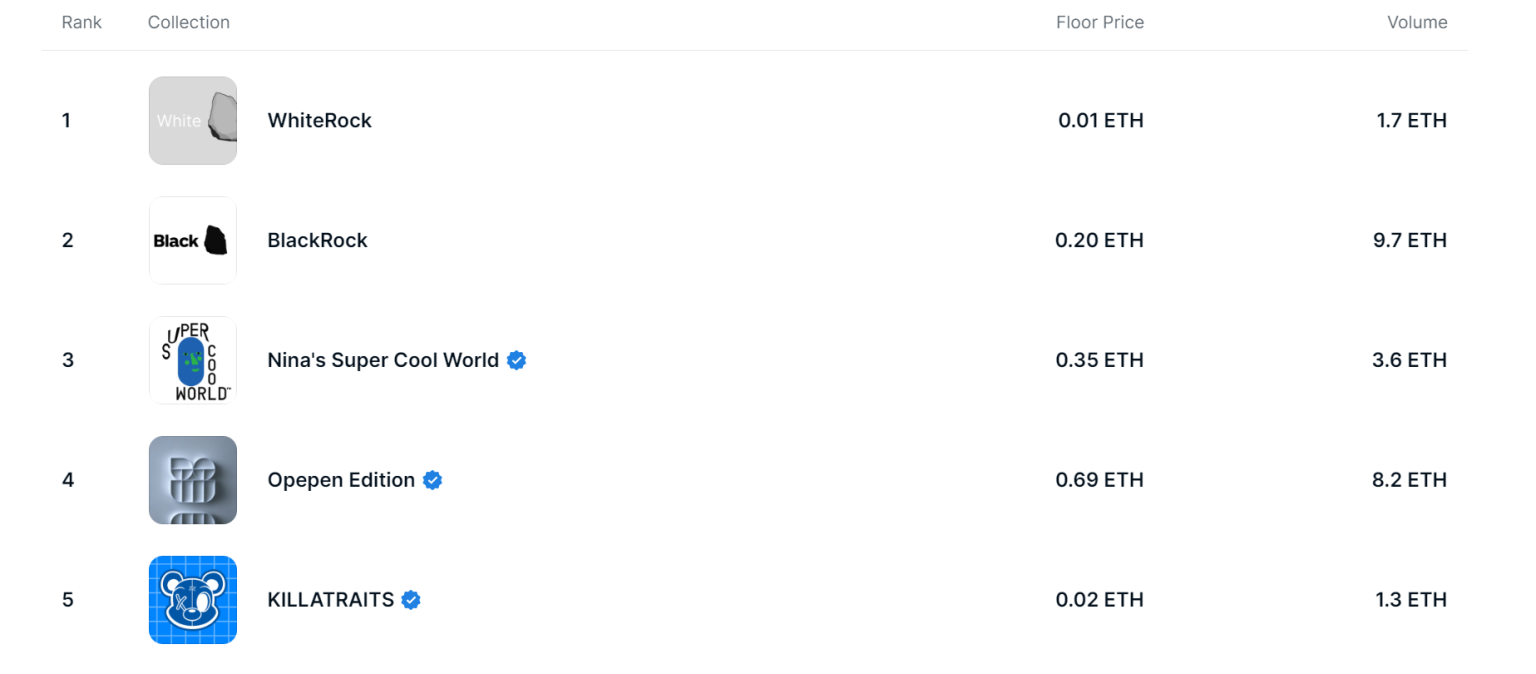Click the WhiteRock collection thumbnail image

point(192,120)
